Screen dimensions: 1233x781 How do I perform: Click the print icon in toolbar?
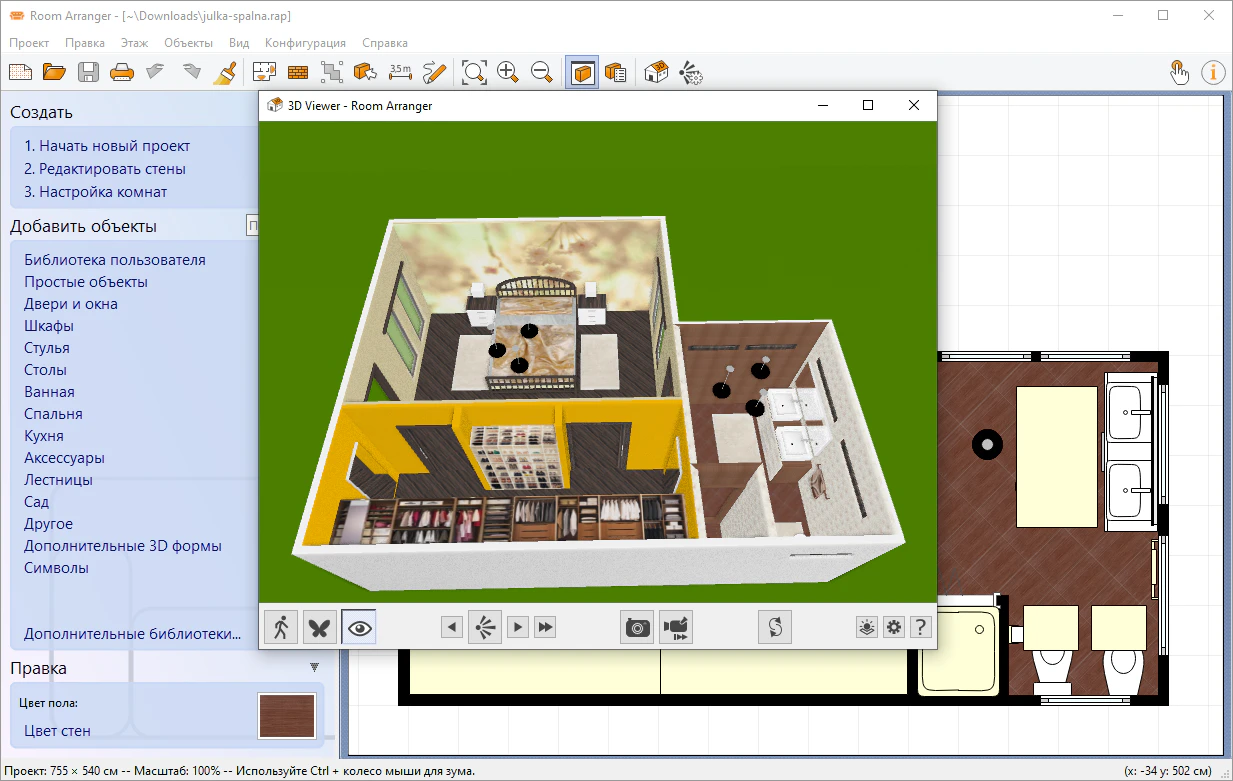click(121, 71)
